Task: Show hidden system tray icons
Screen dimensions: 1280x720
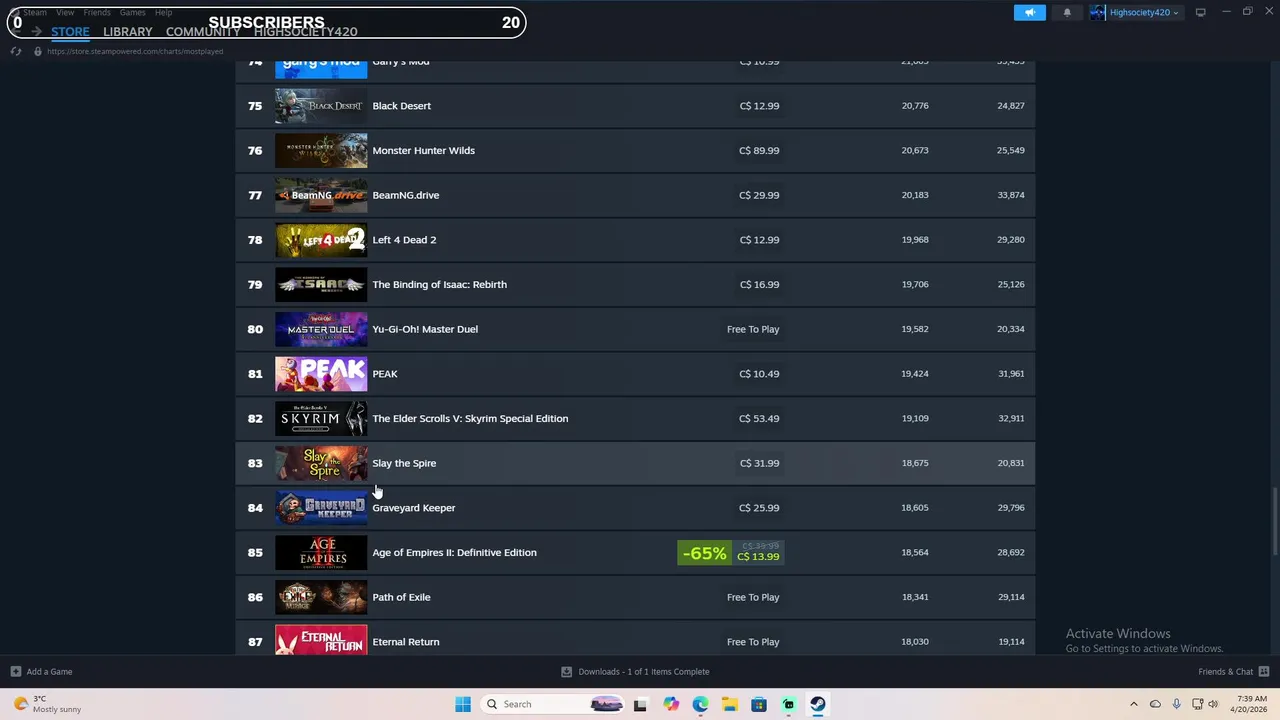Action: (1134, 704)
